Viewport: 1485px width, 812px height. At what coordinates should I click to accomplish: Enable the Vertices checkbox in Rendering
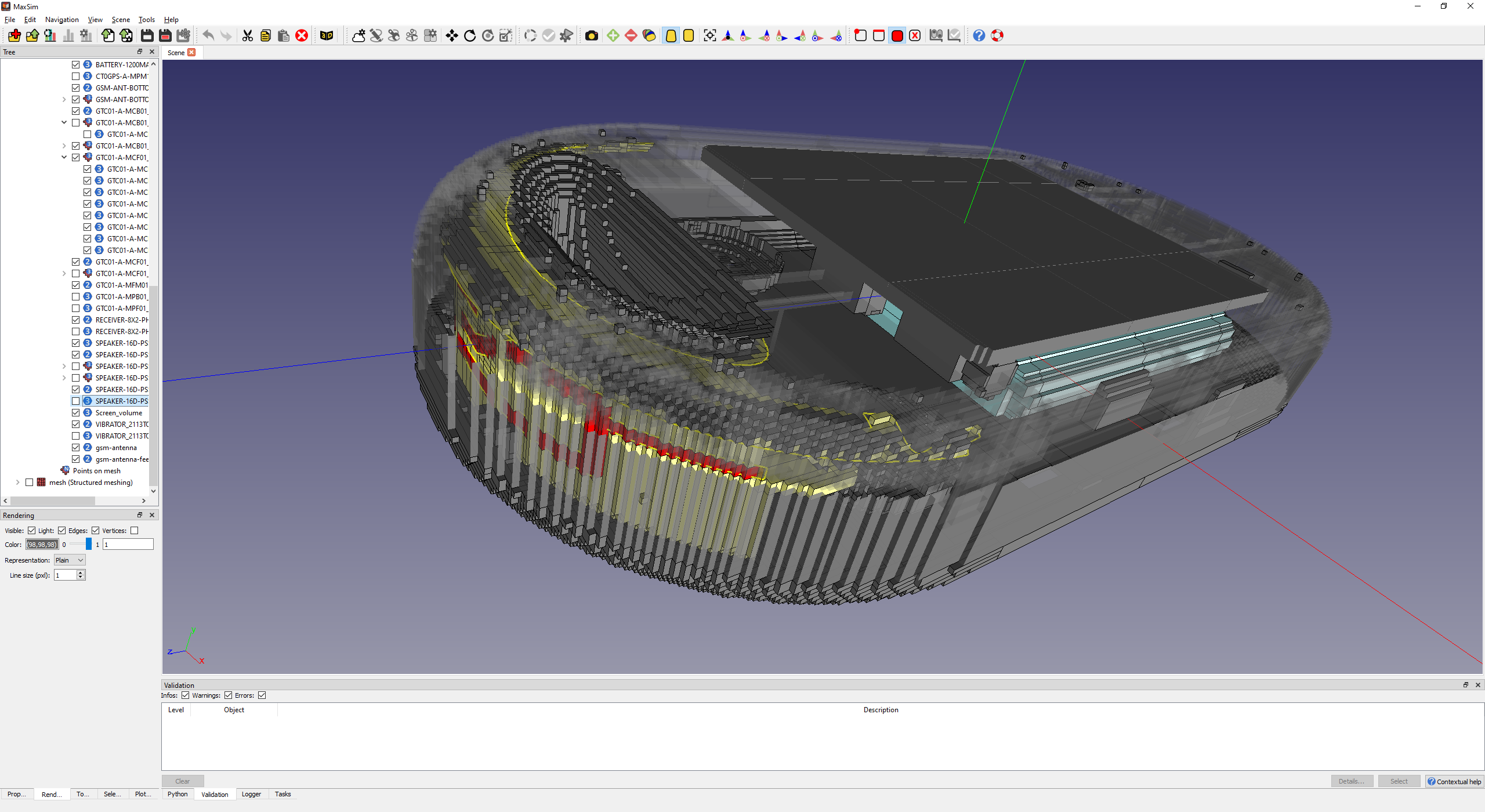[x=135, y=531]
